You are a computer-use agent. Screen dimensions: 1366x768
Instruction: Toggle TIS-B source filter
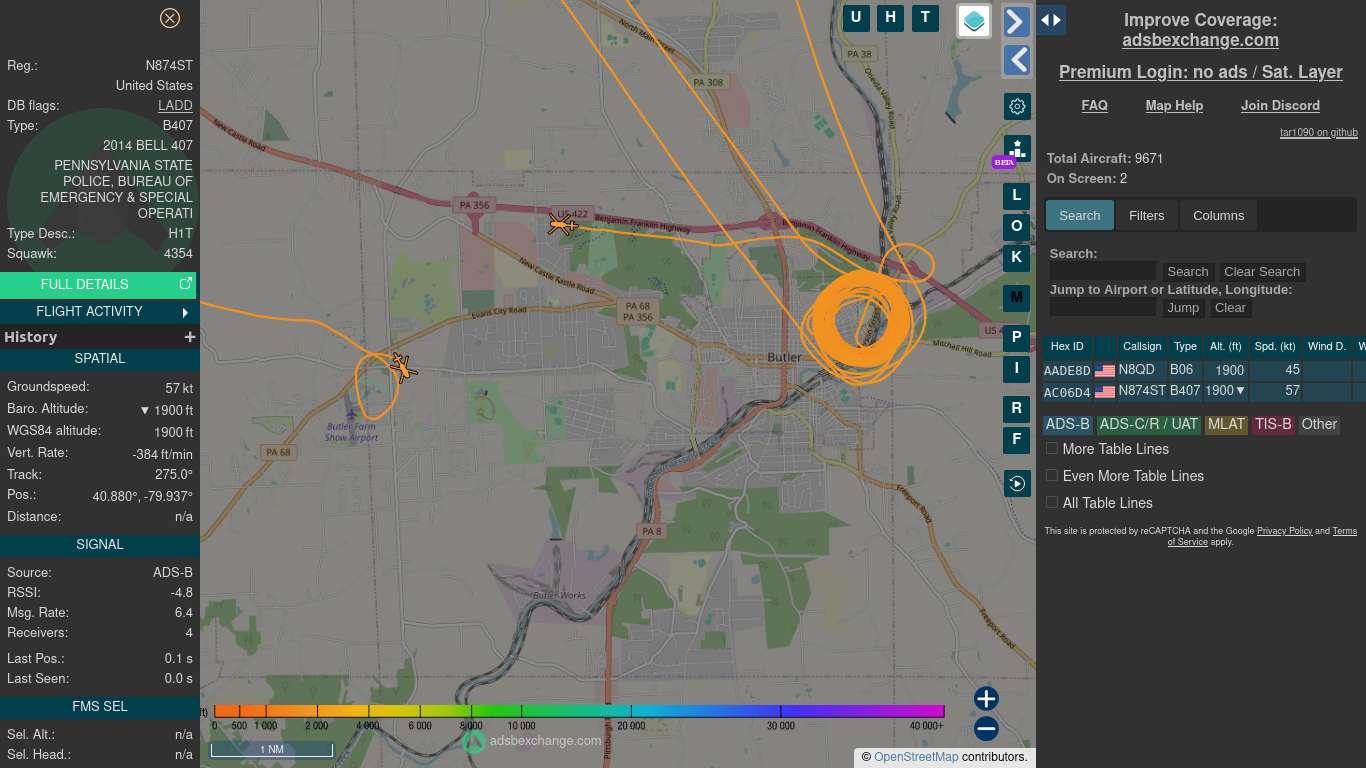tap(1274, 425)
